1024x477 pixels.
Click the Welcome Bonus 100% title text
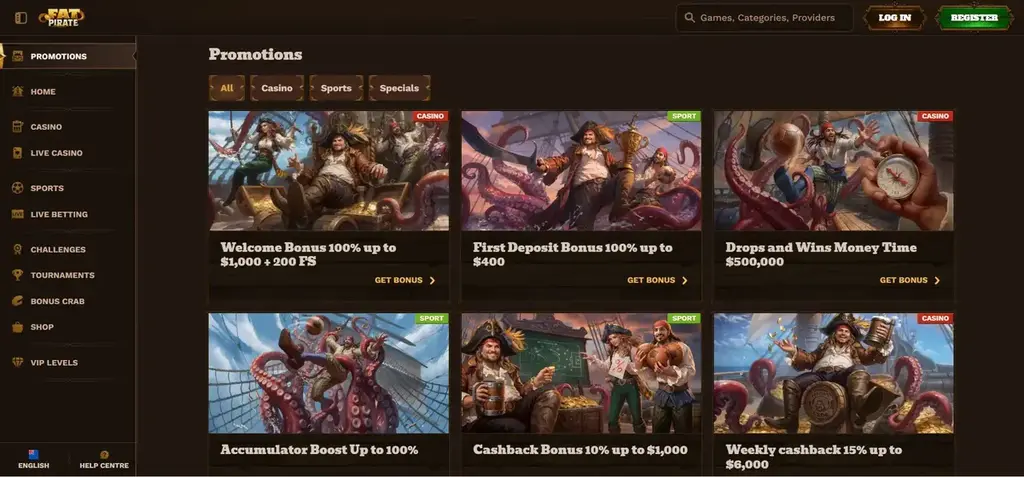[308, 254]
